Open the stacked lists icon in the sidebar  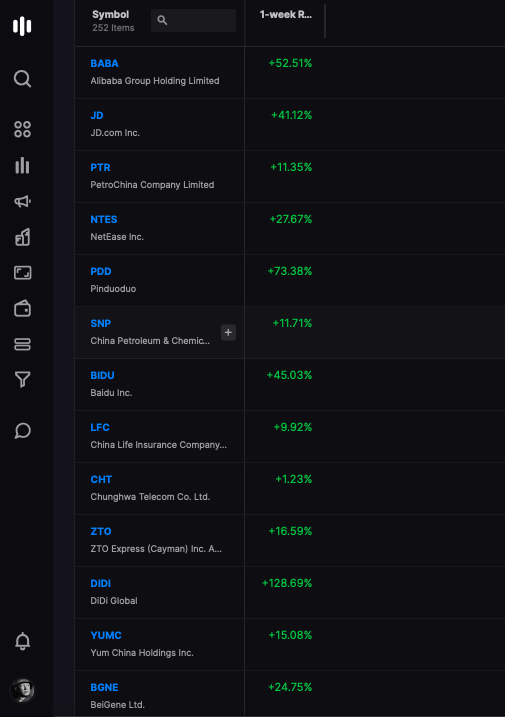pos(22,344)
